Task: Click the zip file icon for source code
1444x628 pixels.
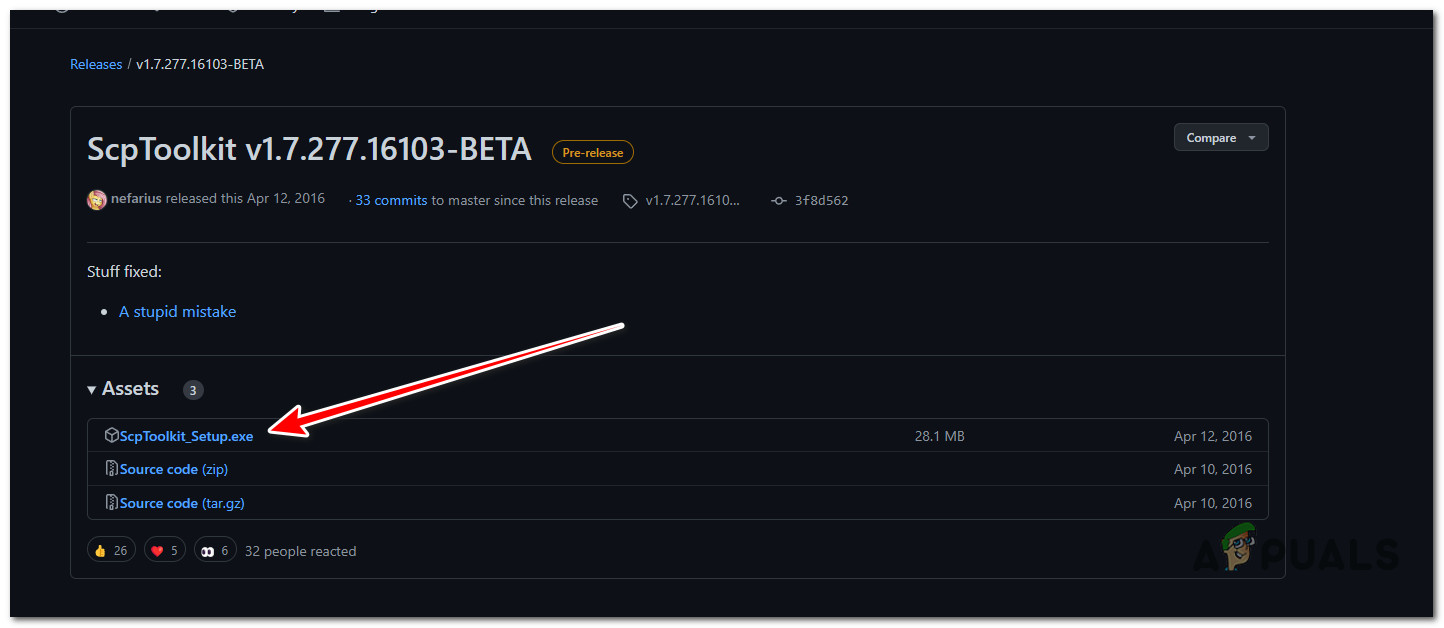Action: [112, 469]
